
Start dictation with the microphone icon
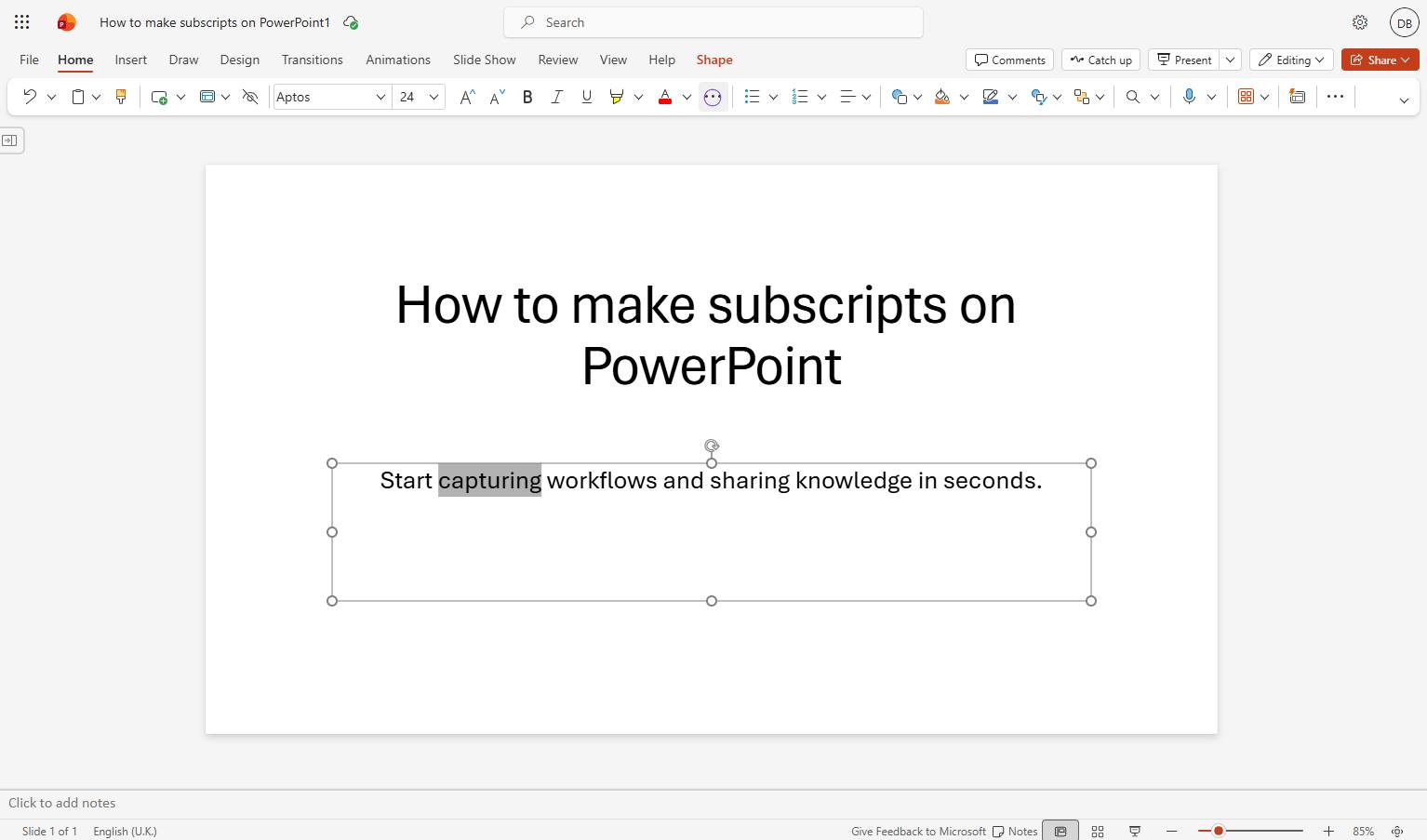point(1189,97)
